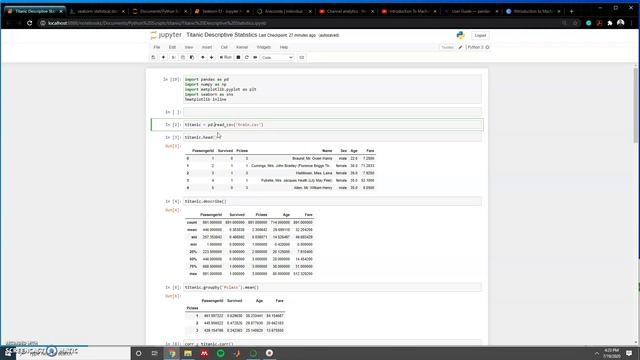640x360 pixels.
Task: Select the titanic.groupby Pclass mean cell
Action: pos(332,287)
